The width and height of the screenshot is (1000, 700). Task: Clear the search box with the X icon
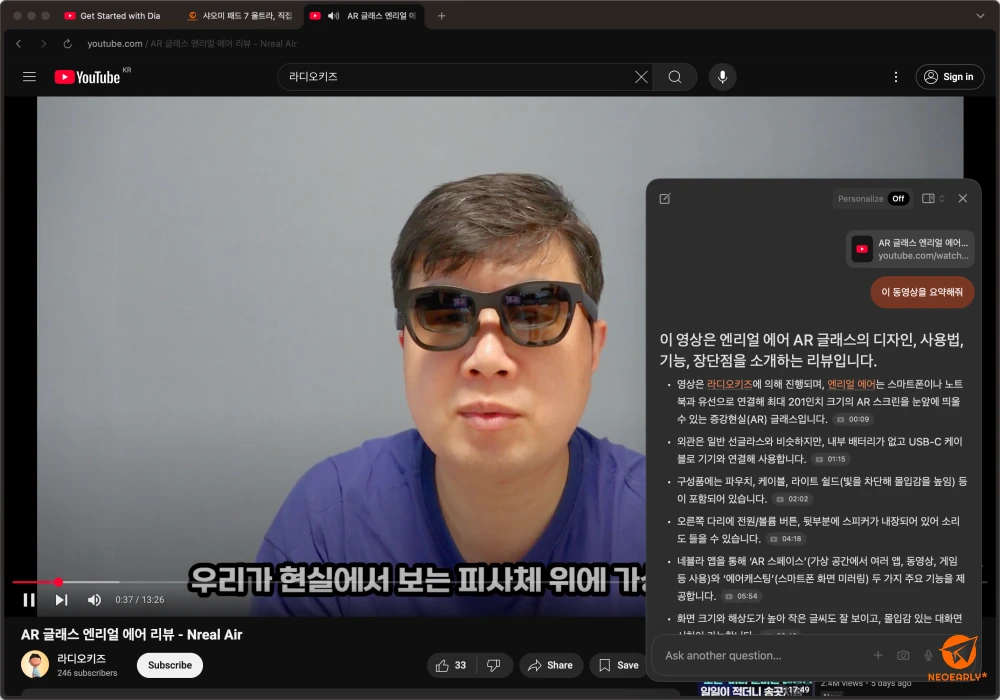coord(641,77)
